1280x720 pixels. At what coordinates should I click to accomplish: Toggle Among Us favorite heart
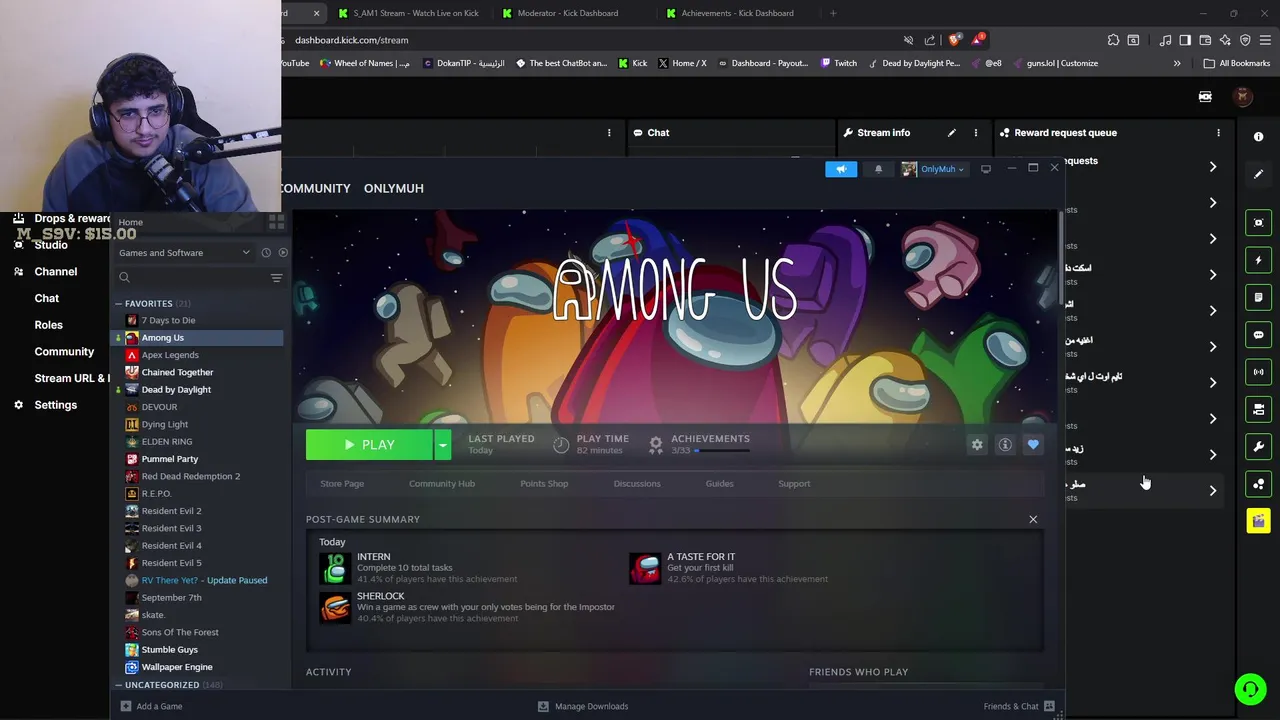pos(1033,445)
